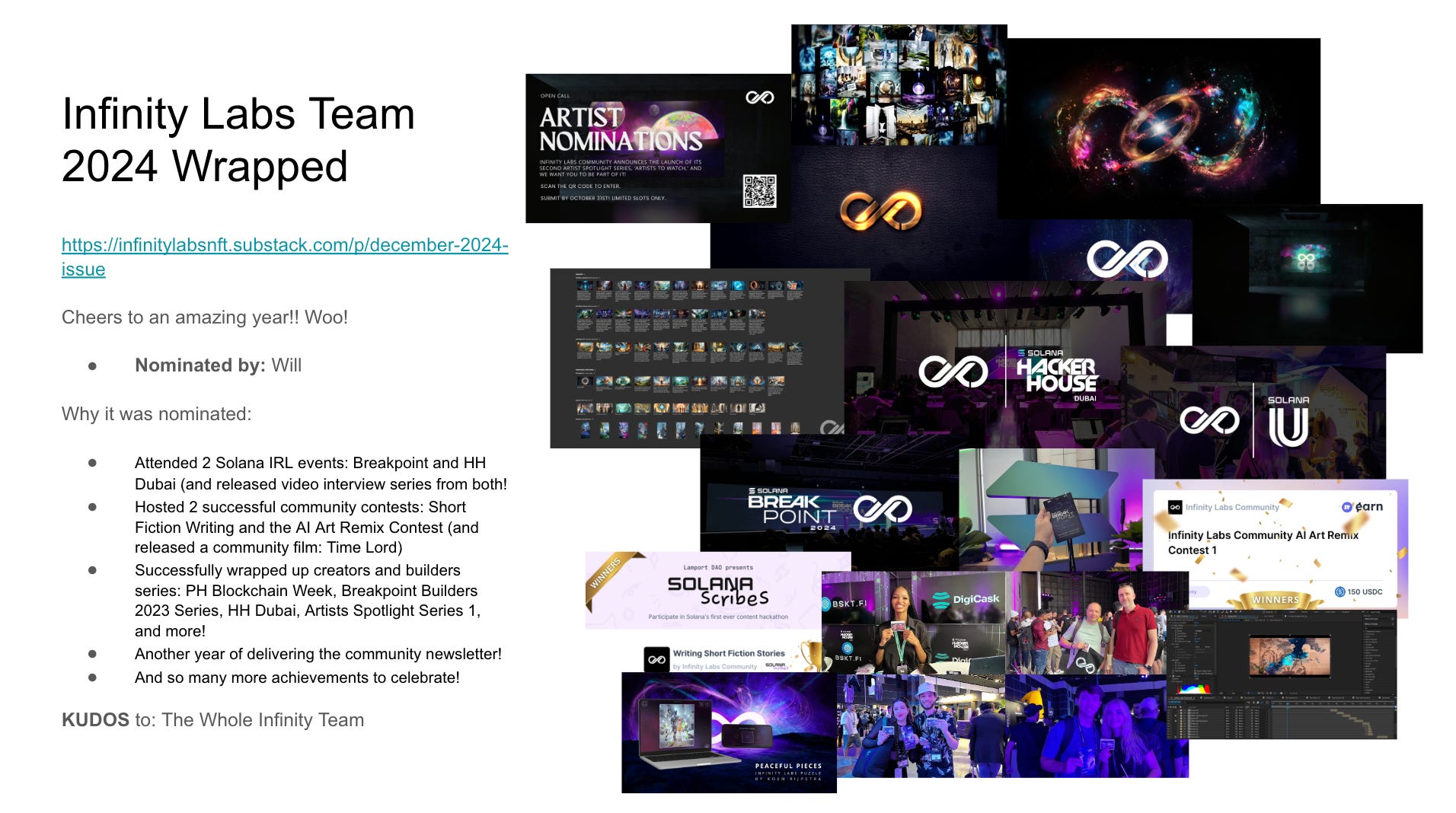Click the bullet about delivering the community newsletter
The image size is (1456, 813).
(x=318, y=654)
